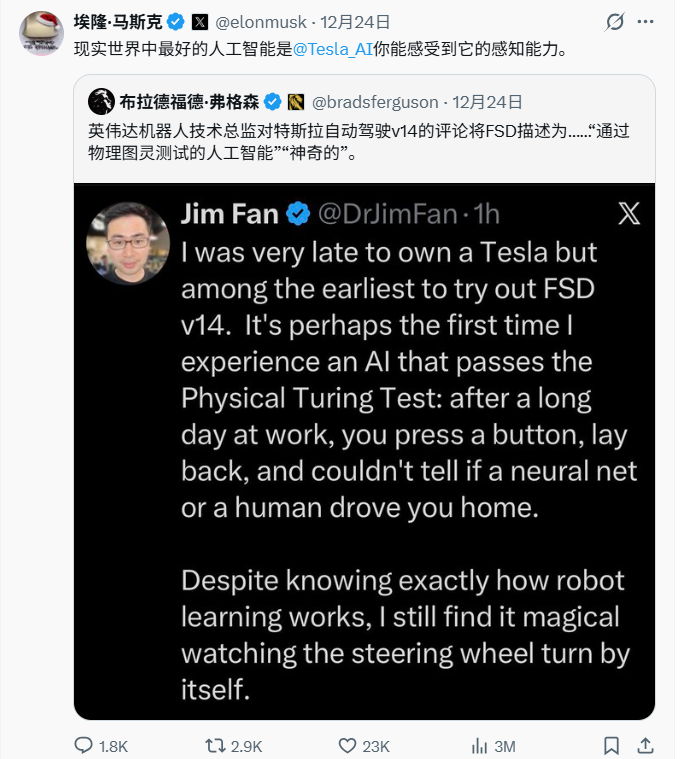The image size is (693, 759).
Task: Click the 埃隆·马斯克 display name
Action: pyautogui.click(x=116, y=21)
